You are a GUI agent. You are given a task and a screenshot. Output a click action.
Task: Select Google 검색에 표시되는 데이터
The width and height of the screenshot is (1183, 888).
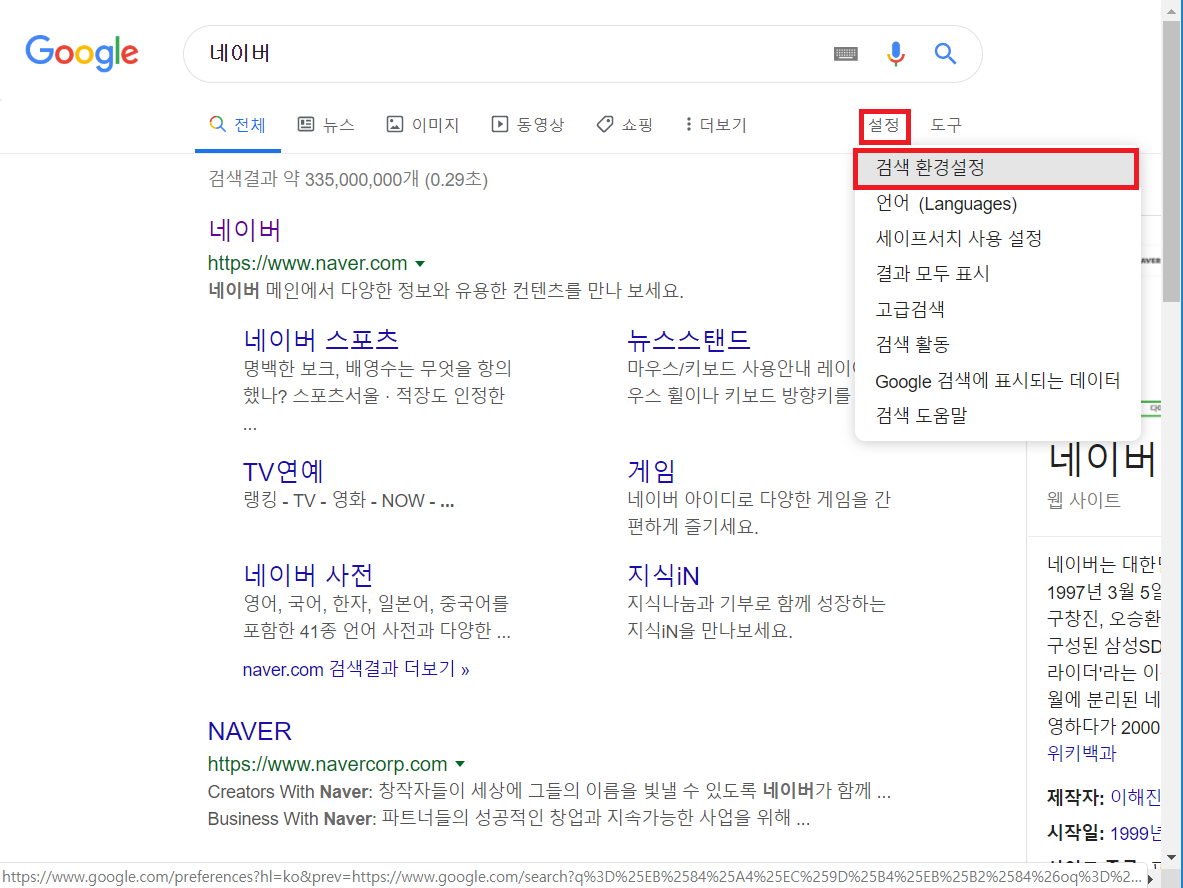[x=996, y=381]
